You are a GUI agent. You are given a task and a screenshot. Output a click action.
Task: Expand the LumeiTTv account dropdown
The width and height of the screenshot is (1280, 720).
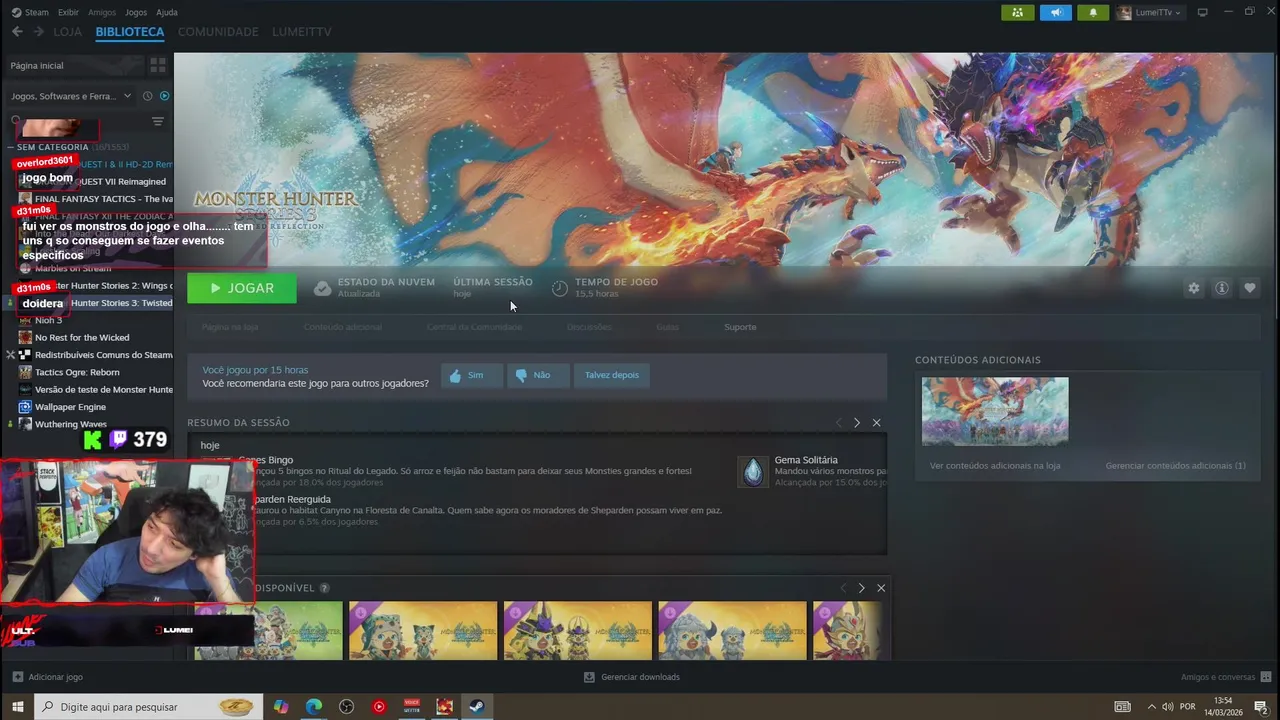[x=1150, y=12]
